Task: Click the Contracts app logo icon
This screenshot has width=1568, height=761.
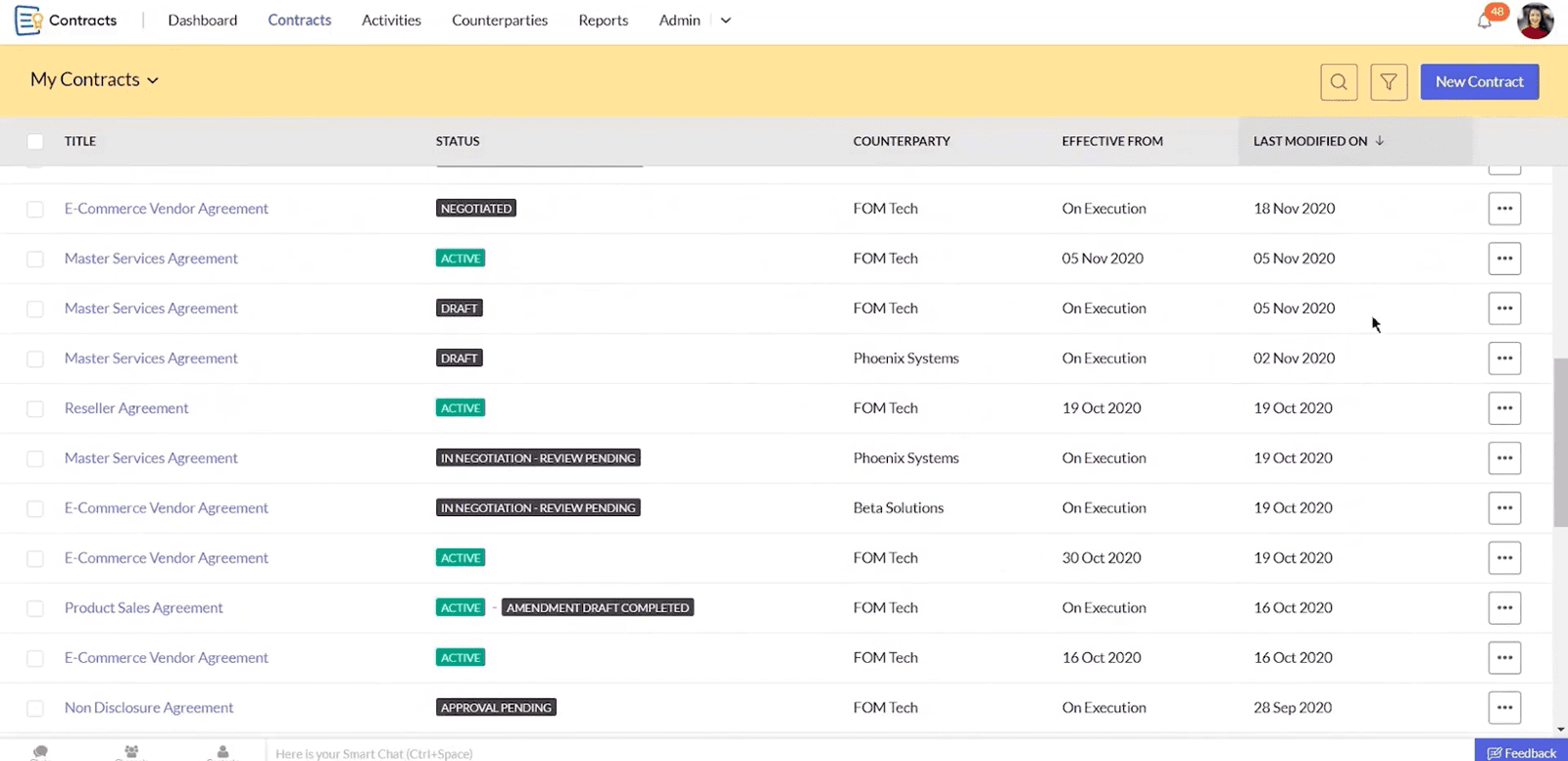Action: tap(28, 21)
